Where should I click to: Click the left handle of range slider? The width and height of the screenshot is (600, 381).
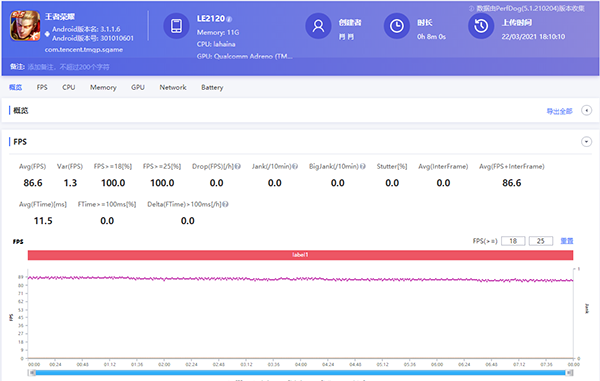[x=33, y=373]
